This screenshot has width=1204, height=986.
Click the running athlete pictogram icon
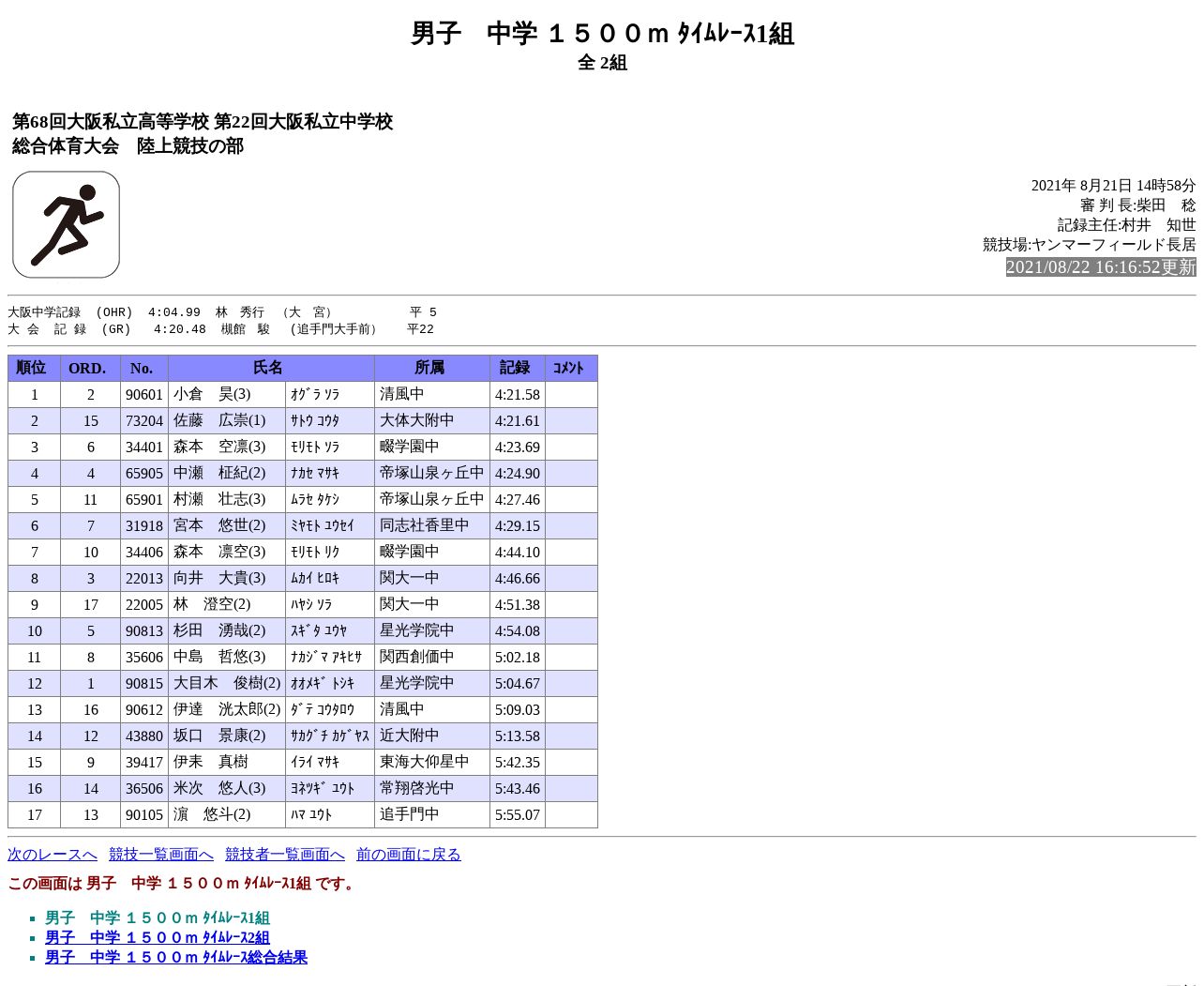point(66,224)
